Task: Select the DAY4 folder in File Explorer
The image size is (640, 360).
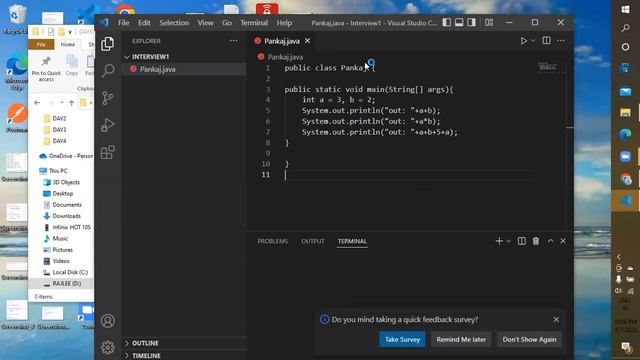Action: 59,141
